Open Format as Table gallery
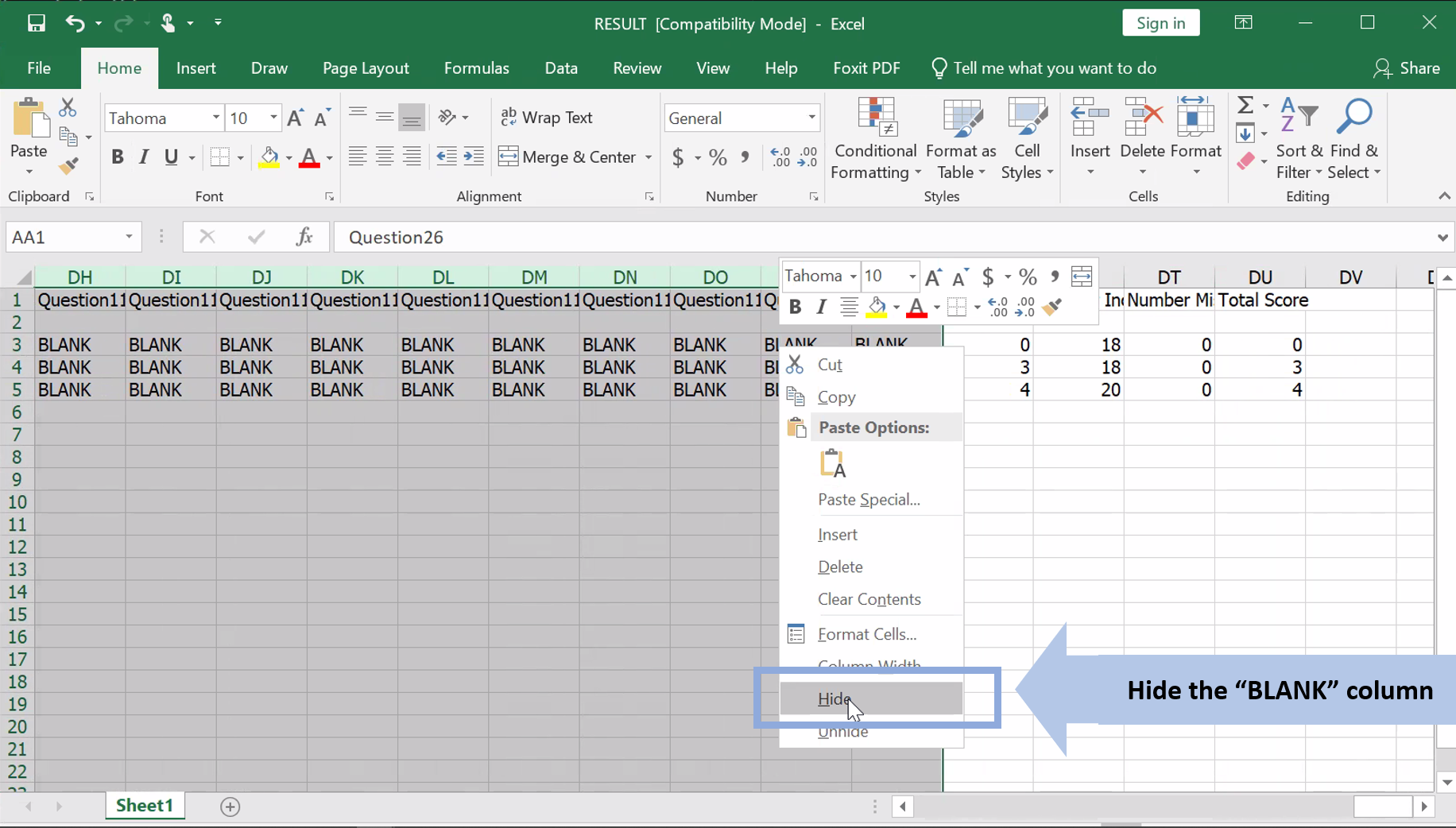 tap(961, 139)
